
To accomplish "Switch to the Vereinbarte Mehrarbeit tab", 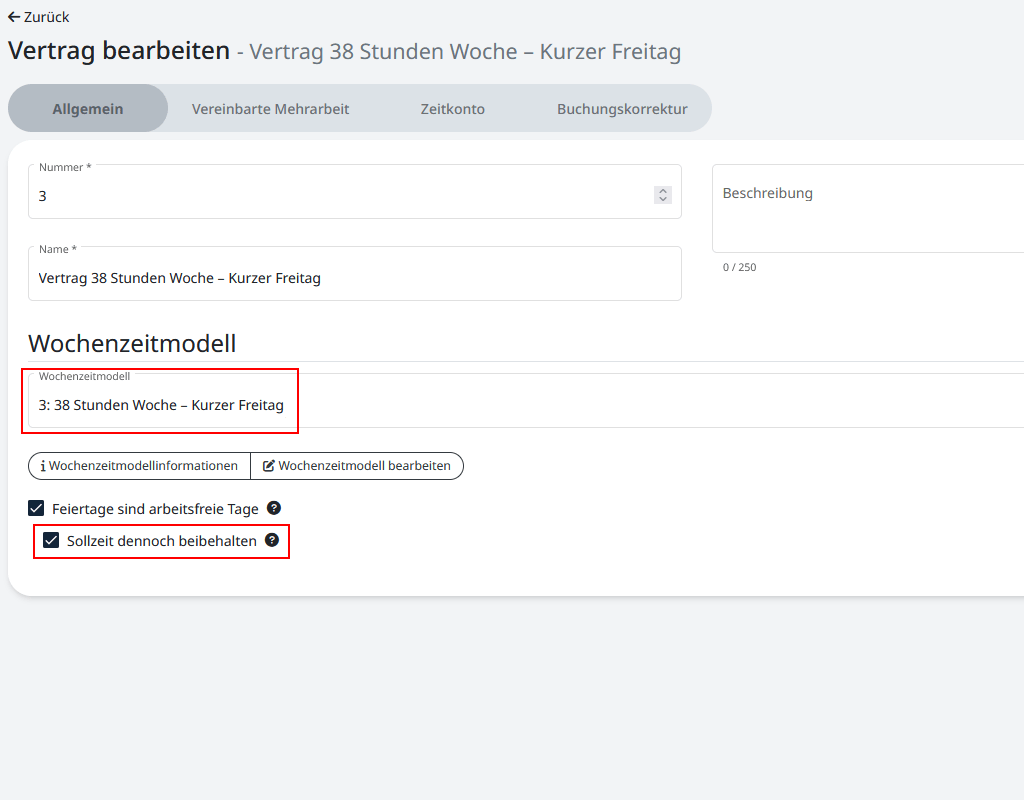I will 270,109.
